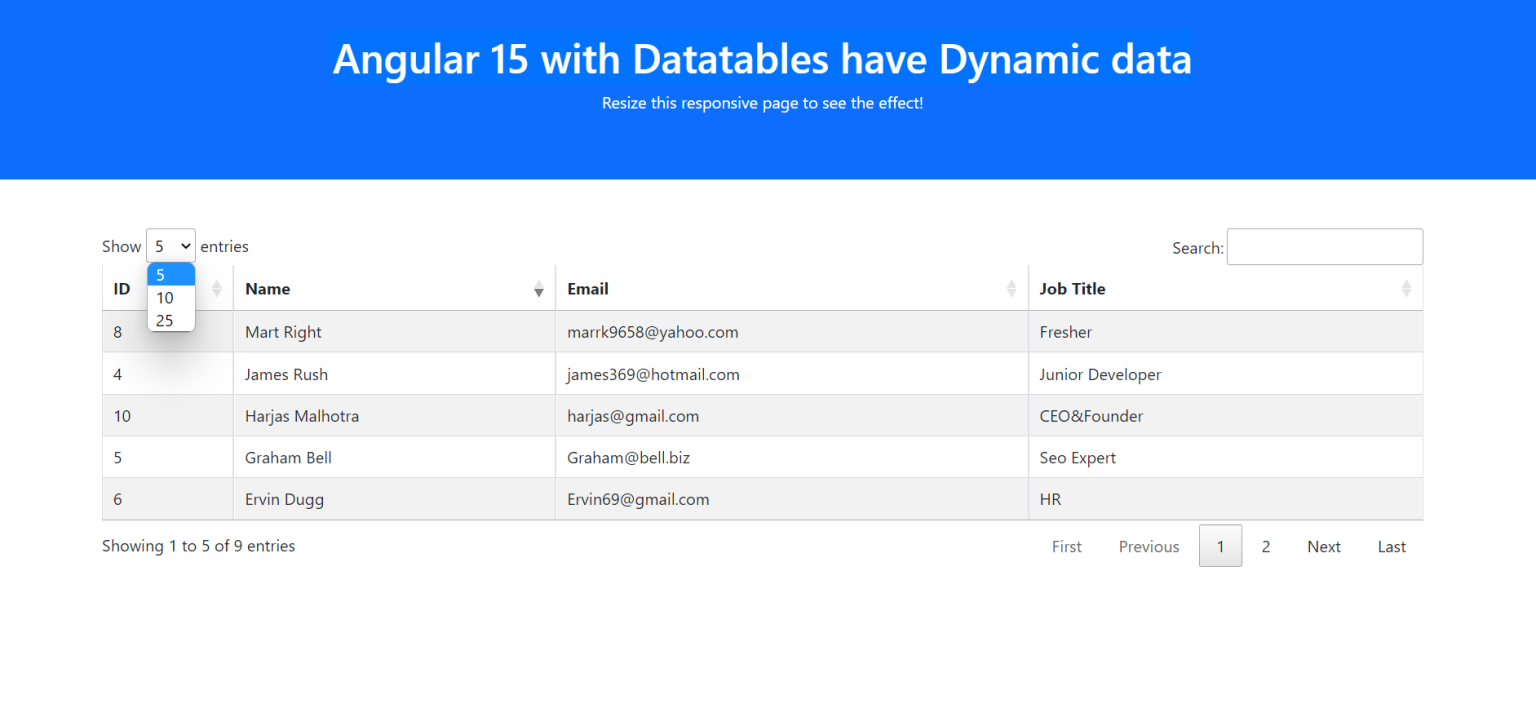Click the Name column sort arrow icon
This screenshot has height=717, width=1536.
coord(539,290)
